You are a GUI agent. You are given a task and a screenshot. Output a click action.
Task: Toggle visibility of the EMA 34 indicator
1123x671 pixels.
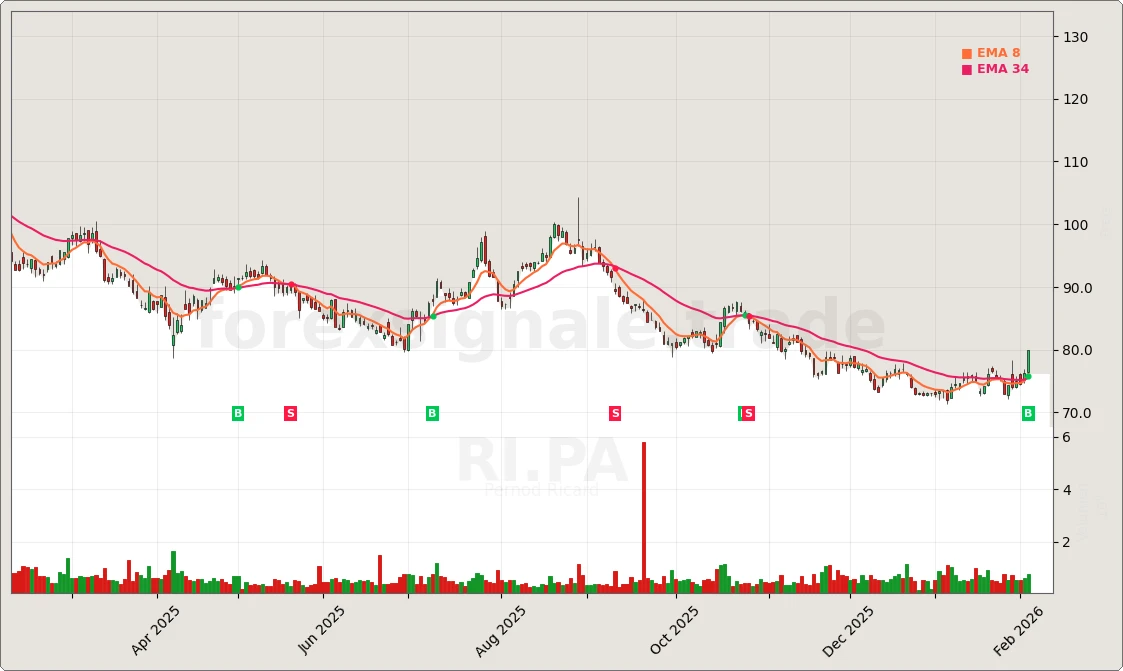pyautogui.click(x=967, y=69)
